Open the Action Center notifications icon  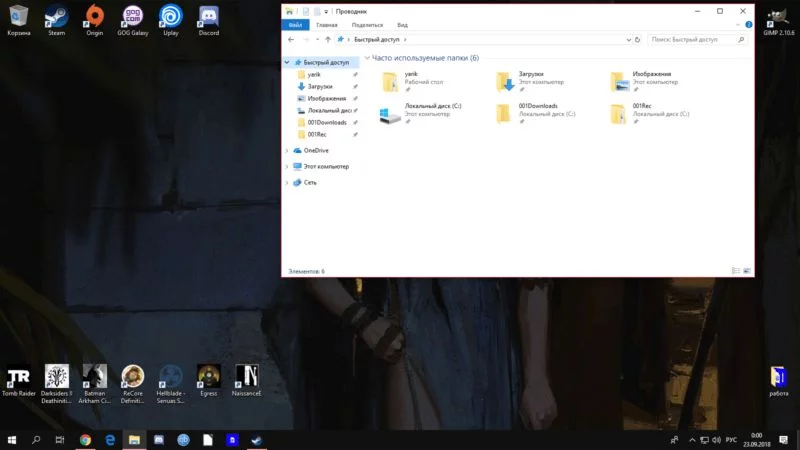pyautogui.click(x=783, y=440)
